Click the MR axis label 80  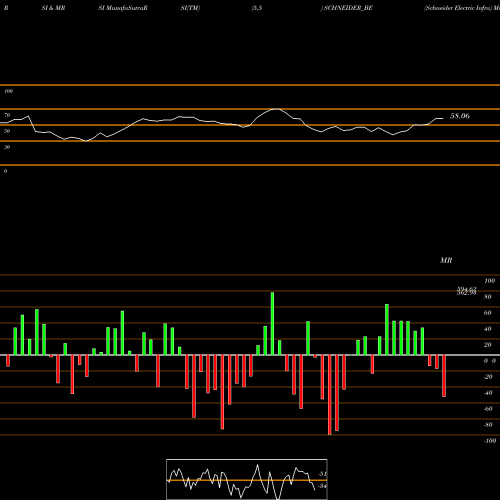click(x=488, y=297)
